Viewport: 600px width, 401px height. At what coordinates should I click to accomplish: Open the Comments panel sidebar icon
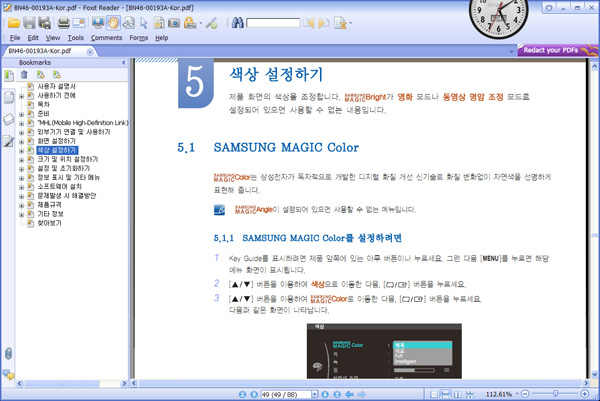(8, 374)
